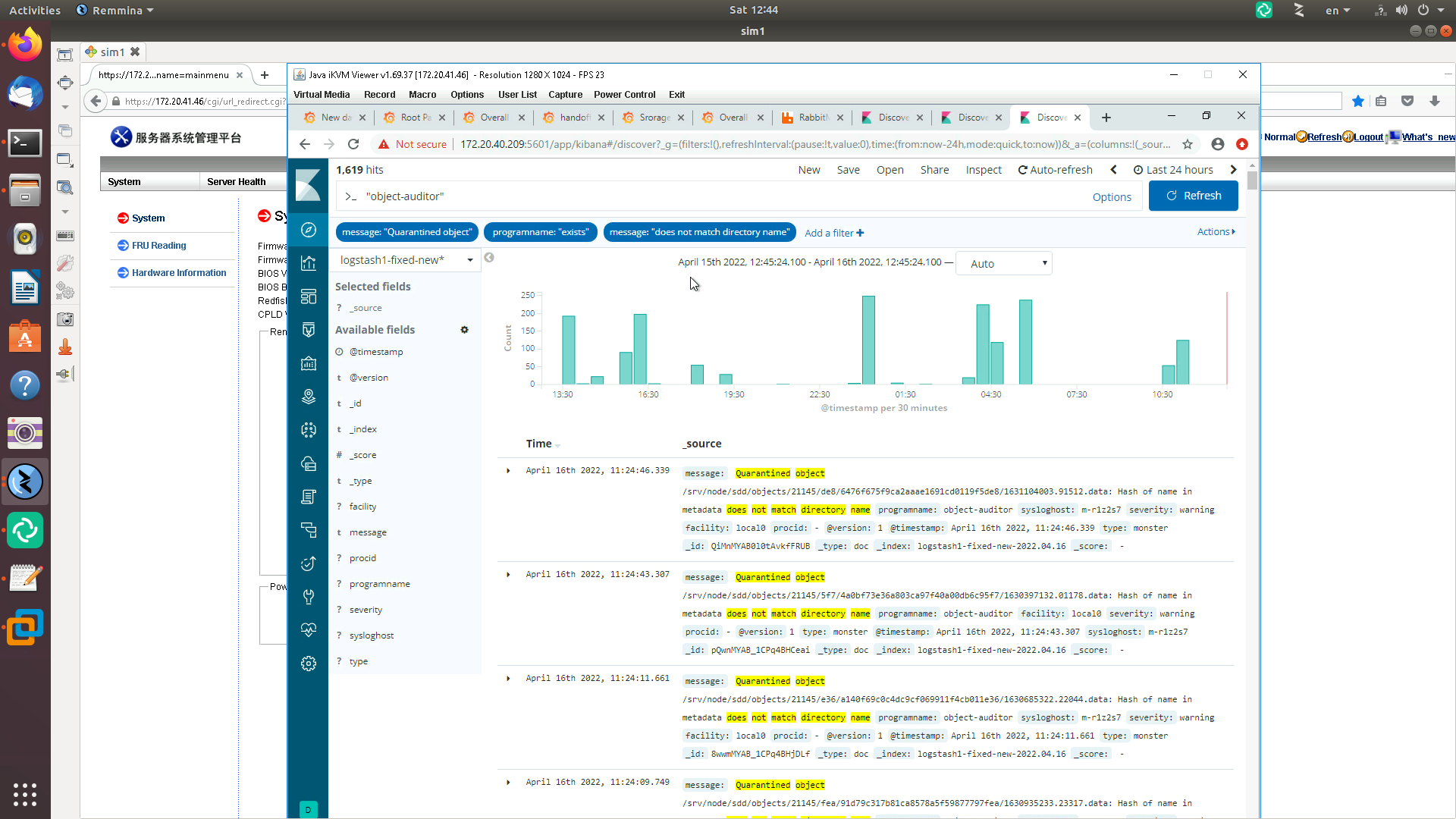Open Kibana Maps pin icon

pyautogui.click(x=308, y=396)
